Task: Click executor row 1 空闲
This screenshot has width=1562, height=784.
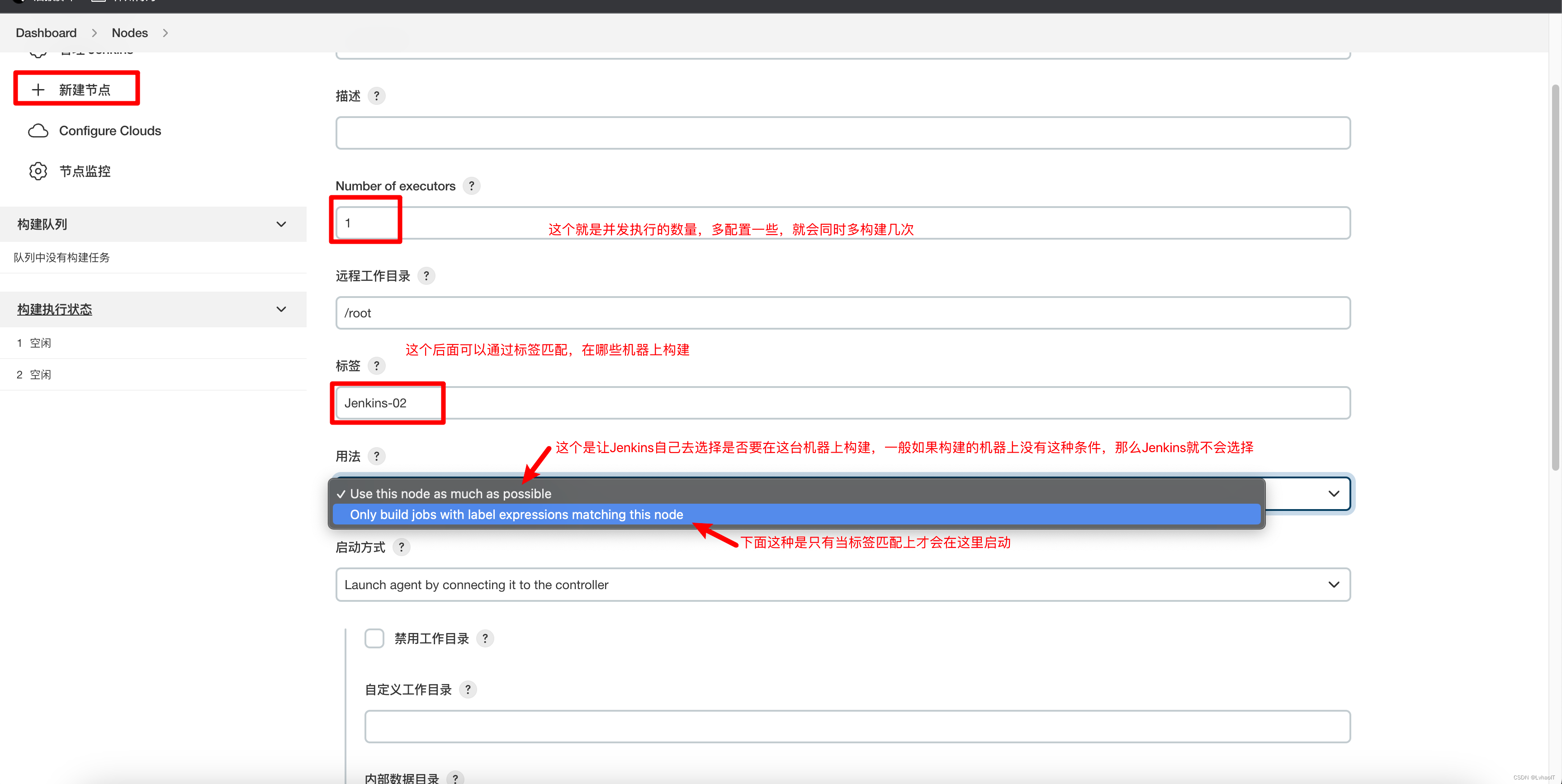Action: (153, 343)
